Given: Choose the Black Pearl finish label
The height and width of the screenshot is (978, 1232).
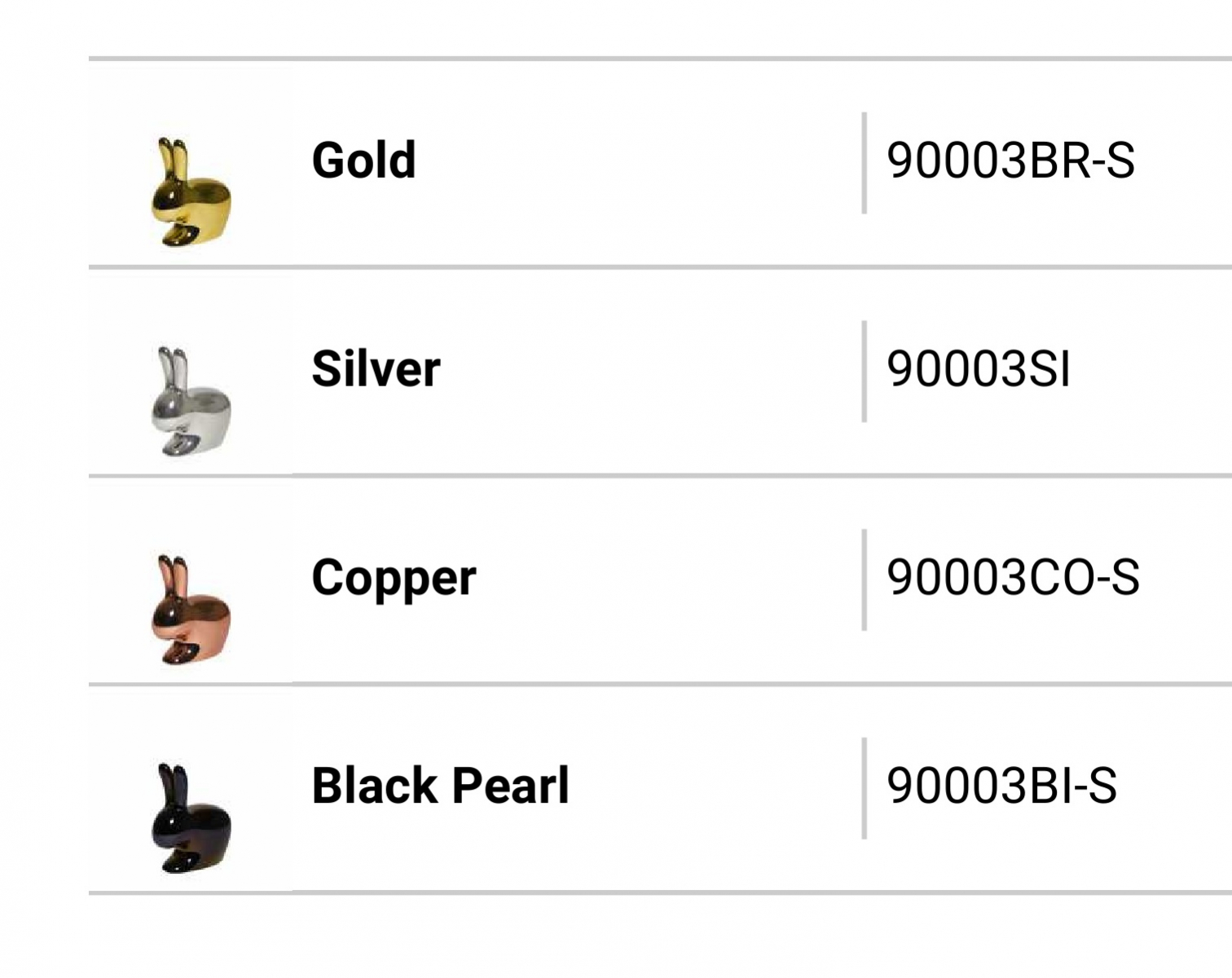Looking at the screenshot, I should click(x=440, y=786).
